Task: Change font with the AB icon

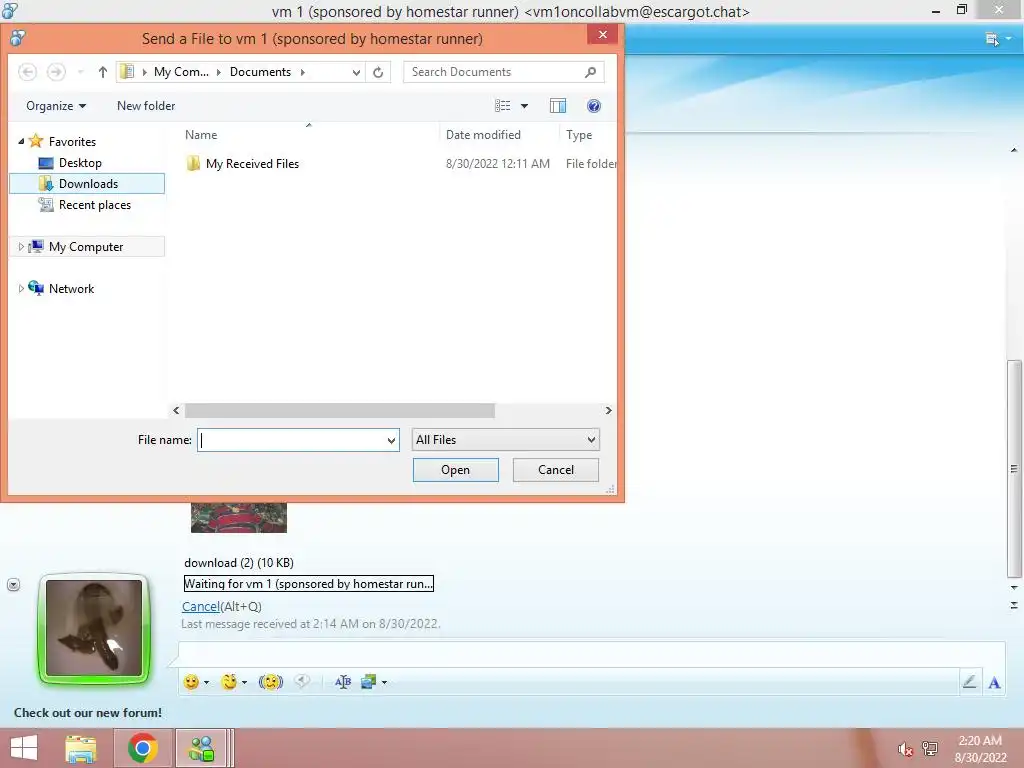Action: pos(343,682)
